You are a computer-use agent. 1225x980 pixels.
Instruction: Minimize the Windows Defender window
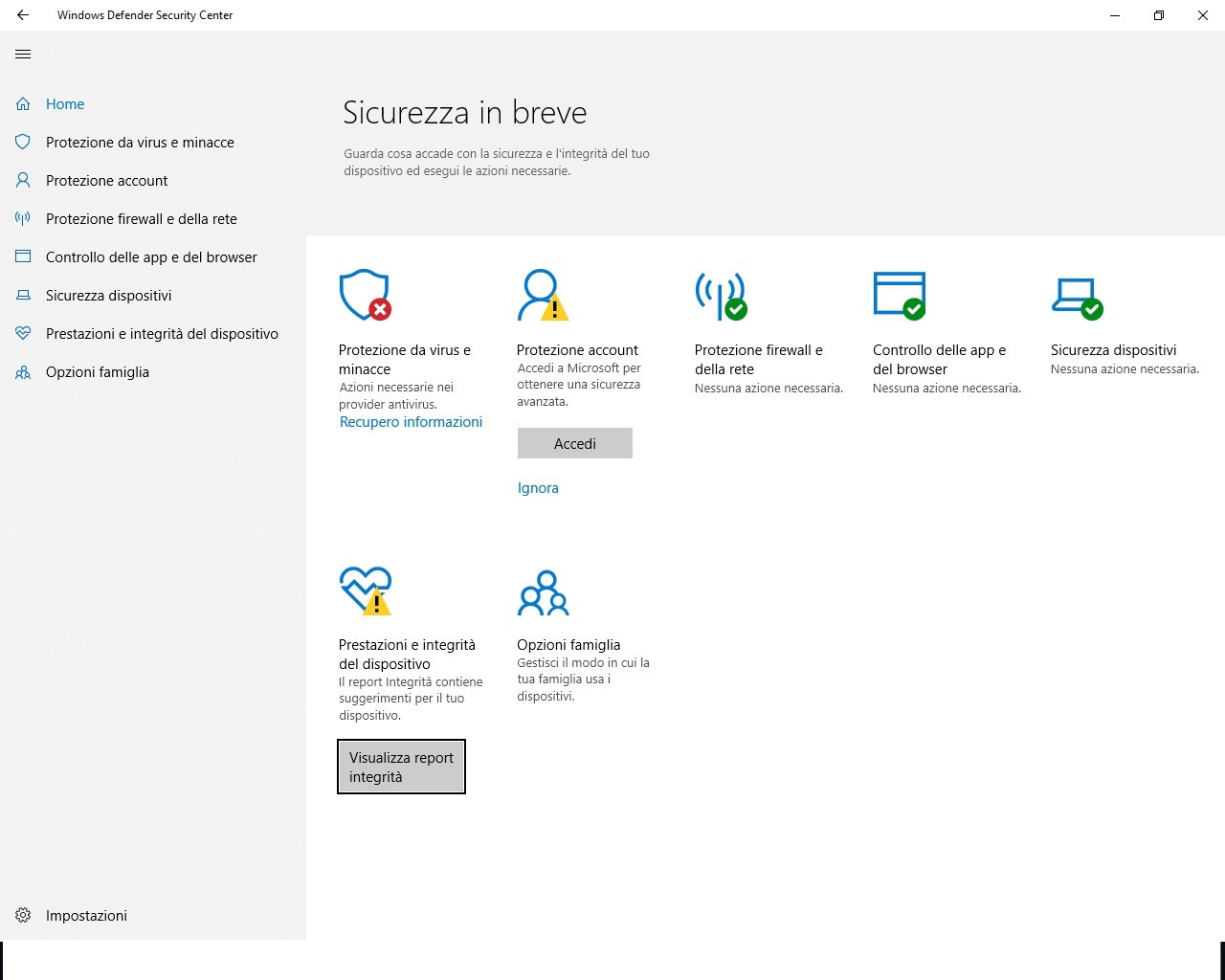coord(1115,15)
